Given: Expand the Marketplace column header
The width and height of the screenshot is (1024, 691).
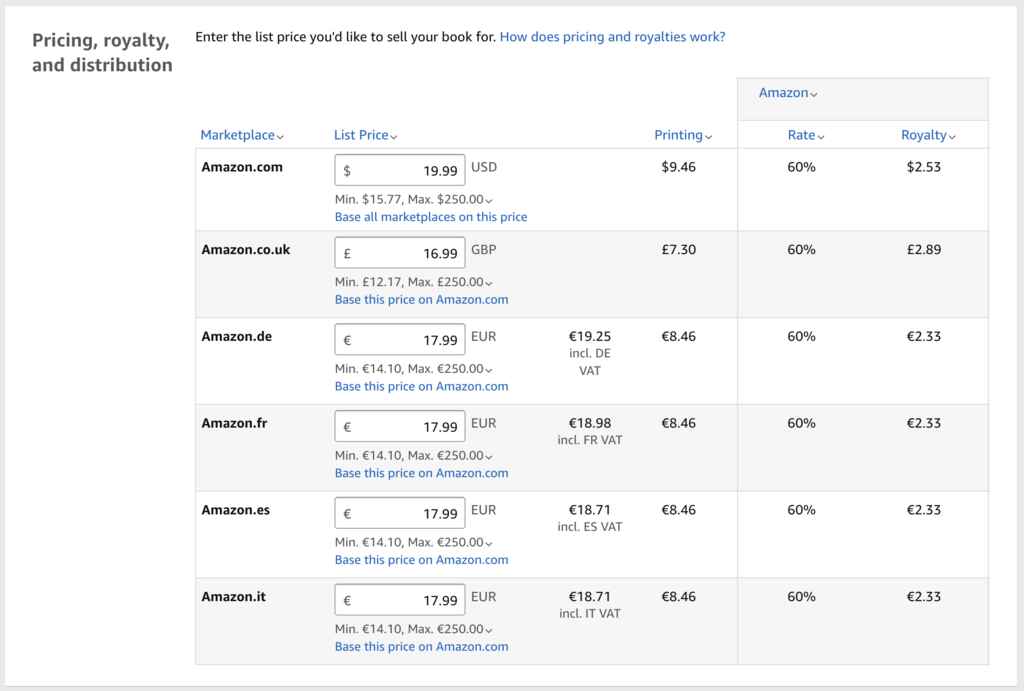Looking at the screenshot, I should (242, 135).
